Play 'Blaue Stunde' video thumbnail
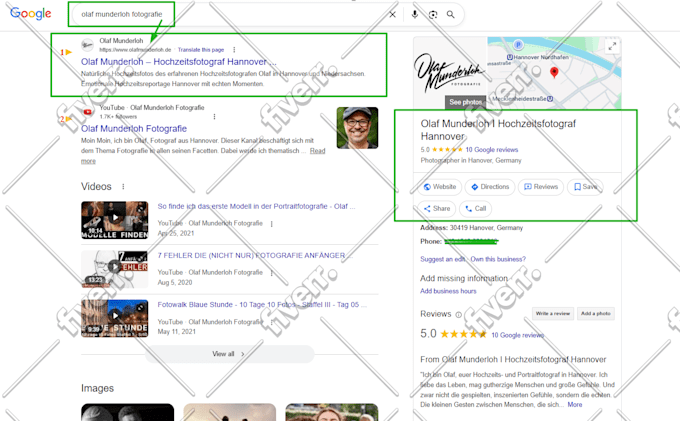 coord(114,318)
